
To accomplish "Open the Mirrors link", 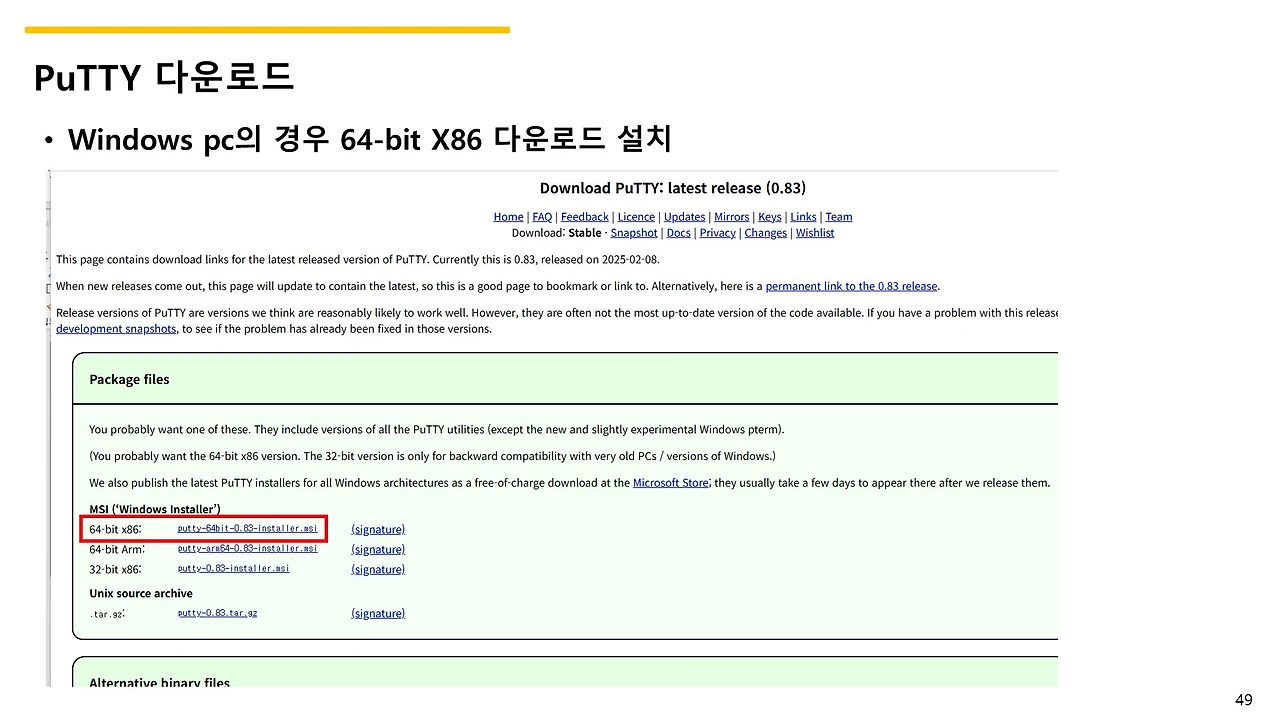I will pos(732,217).
